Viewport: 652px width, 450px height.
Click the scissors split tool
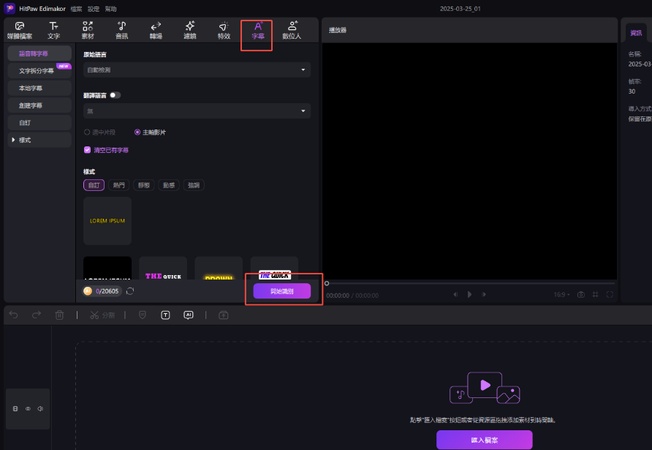[102, 315]
